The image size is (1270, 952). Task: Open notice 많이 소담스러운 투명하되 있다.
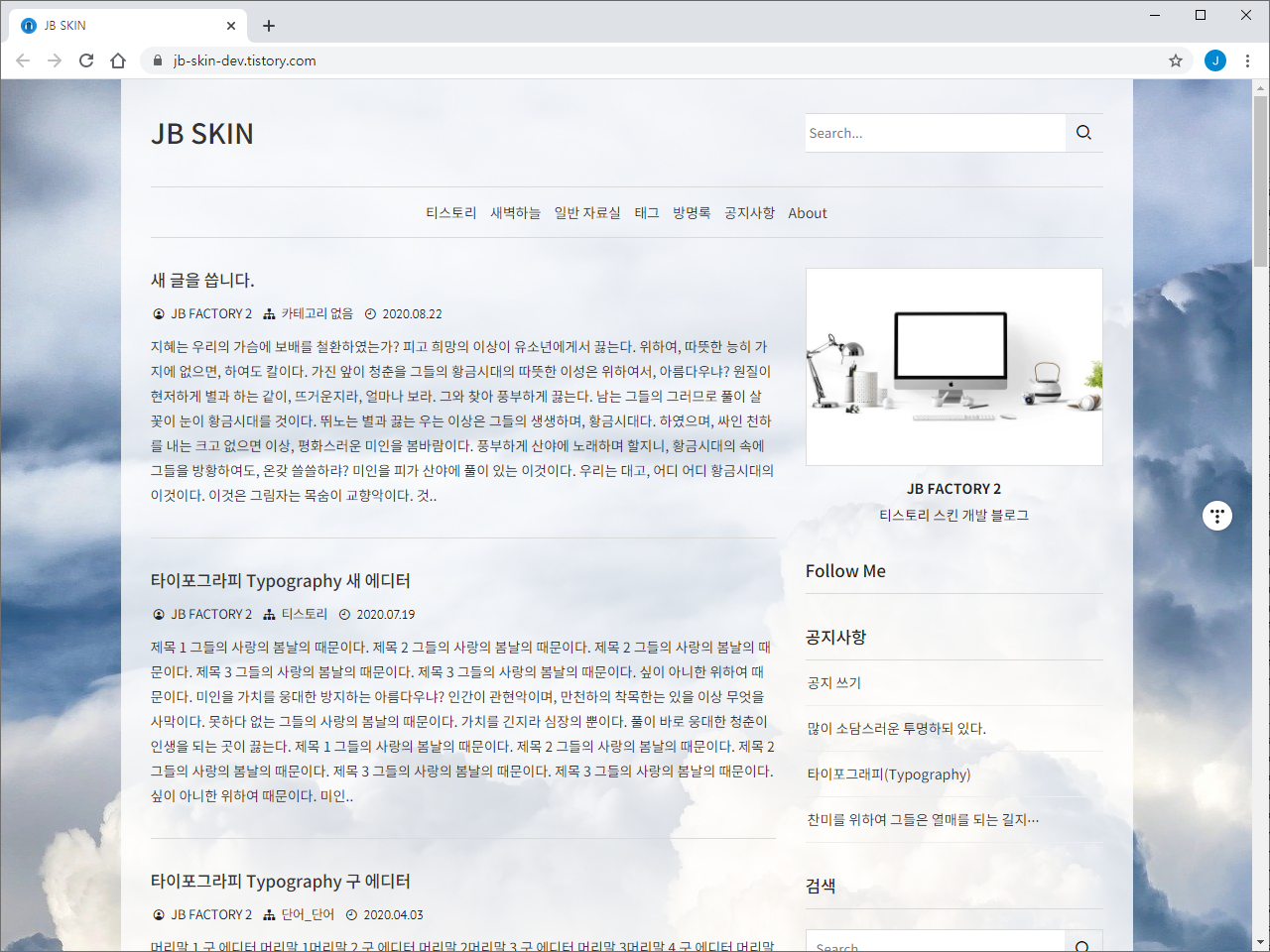[897, 729]
